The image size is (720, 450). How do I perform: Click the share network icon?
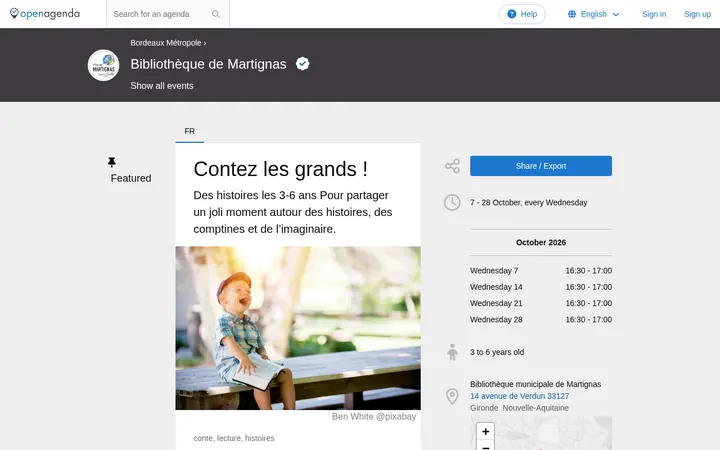click(452, 166)
